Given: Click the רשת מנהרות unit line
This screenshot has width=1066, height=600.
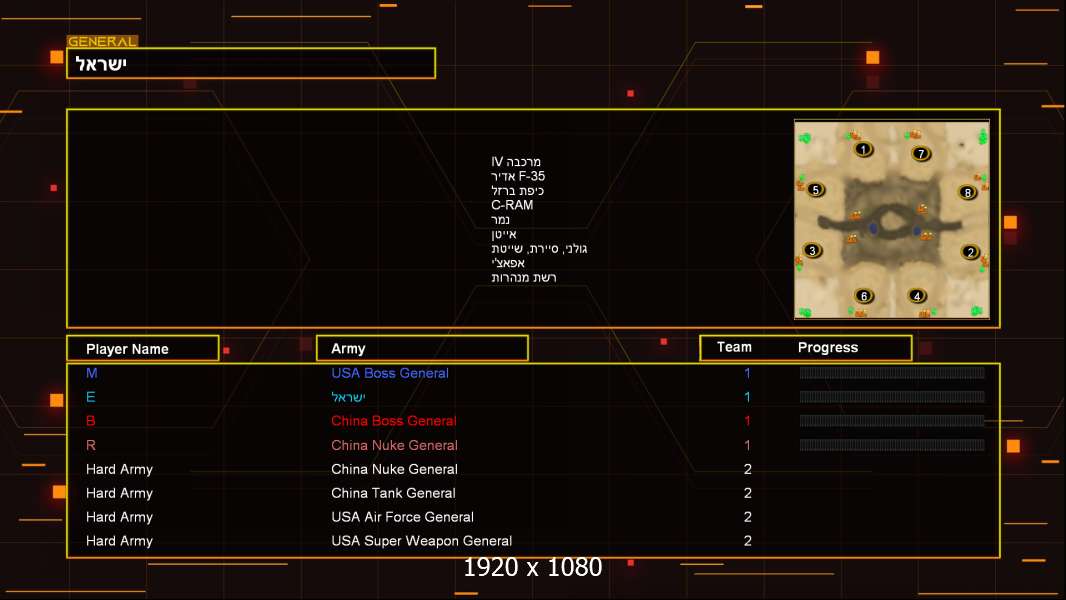Looking at the screenshot, I should [x=523, y=277].
